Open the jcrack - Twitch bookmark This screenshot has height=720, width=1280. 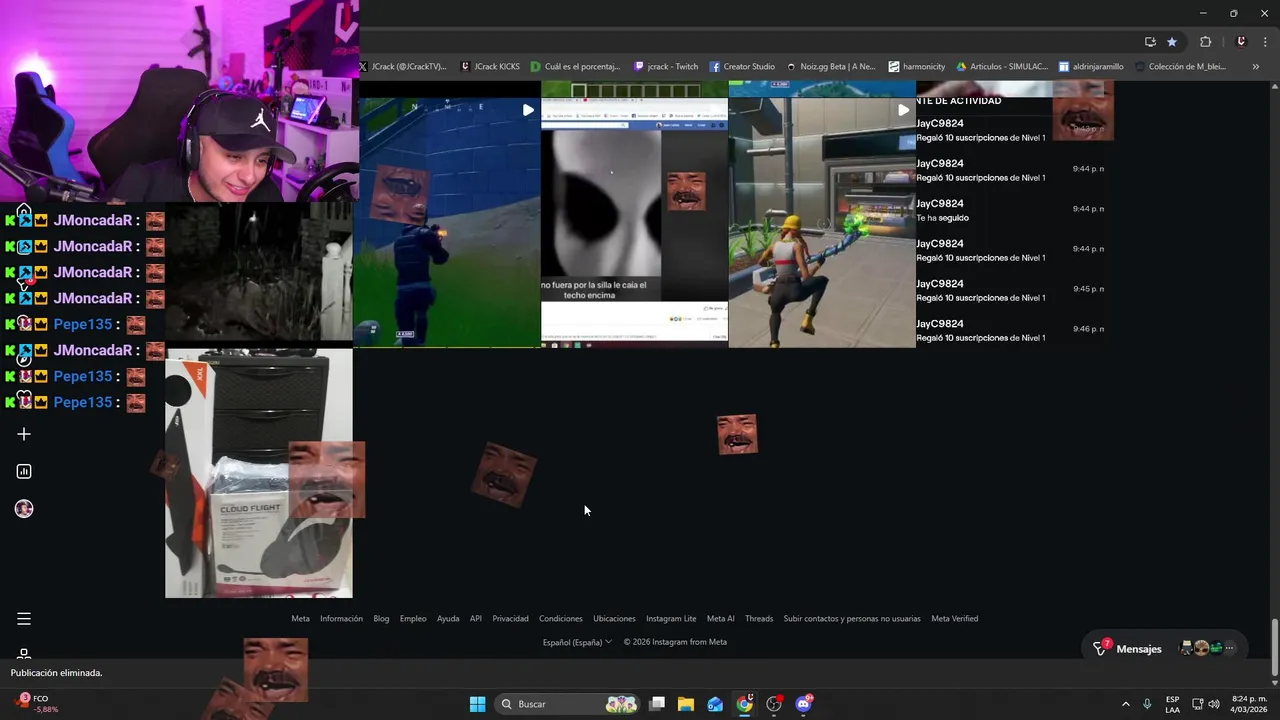click(666, 67)
